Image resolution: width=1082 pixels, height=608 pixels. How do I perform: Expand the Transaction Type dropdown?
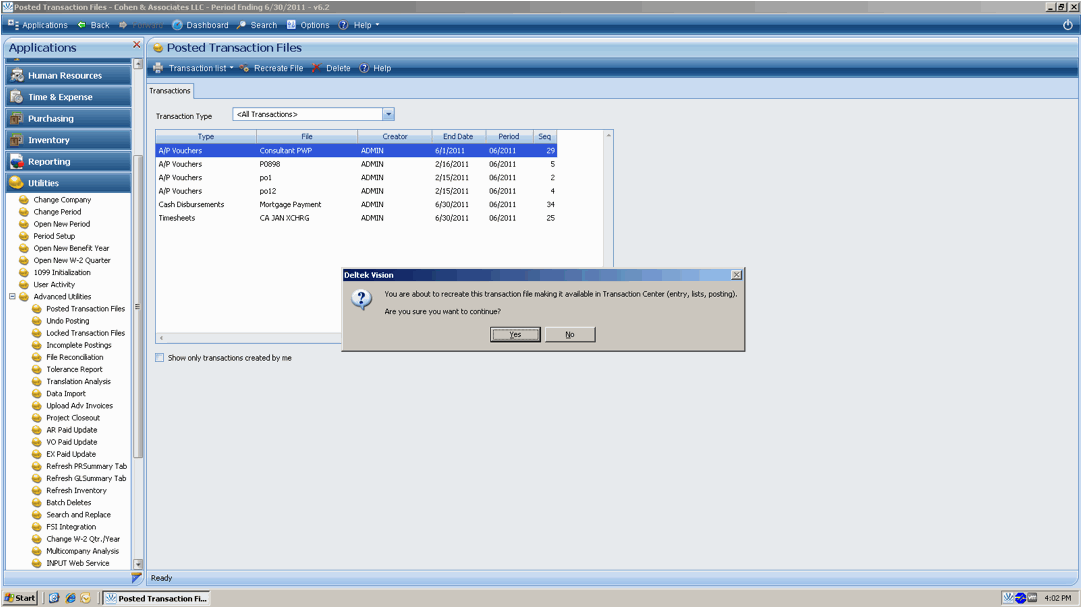[x=388, y=114]
